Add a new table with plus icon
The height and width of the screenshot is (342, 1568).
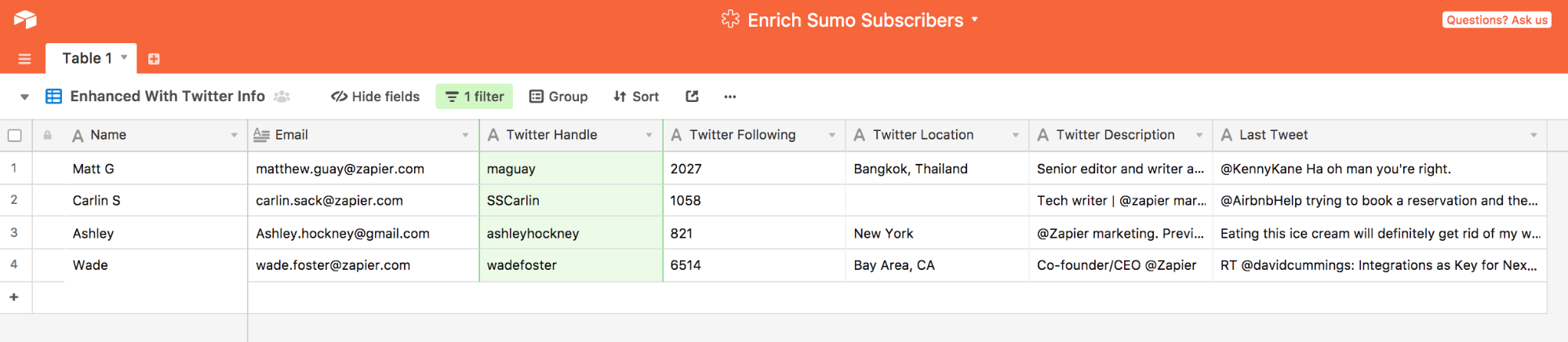154,59
